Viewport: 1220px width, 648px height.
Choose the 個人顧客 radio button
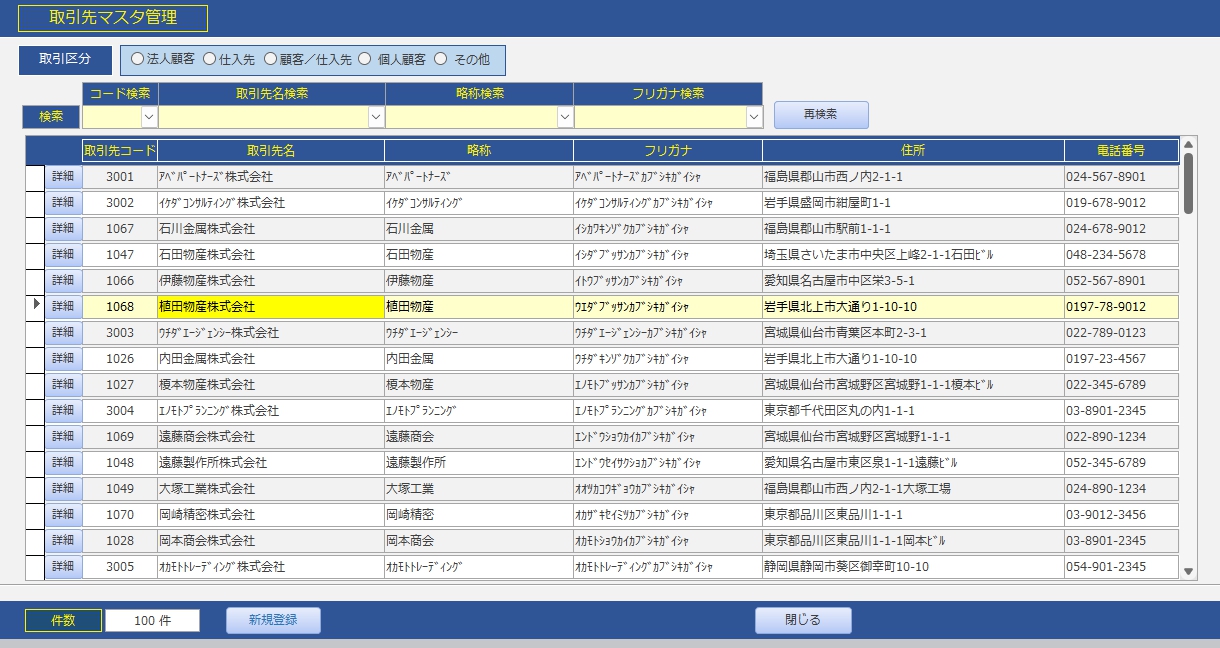(x=365, y=60)
